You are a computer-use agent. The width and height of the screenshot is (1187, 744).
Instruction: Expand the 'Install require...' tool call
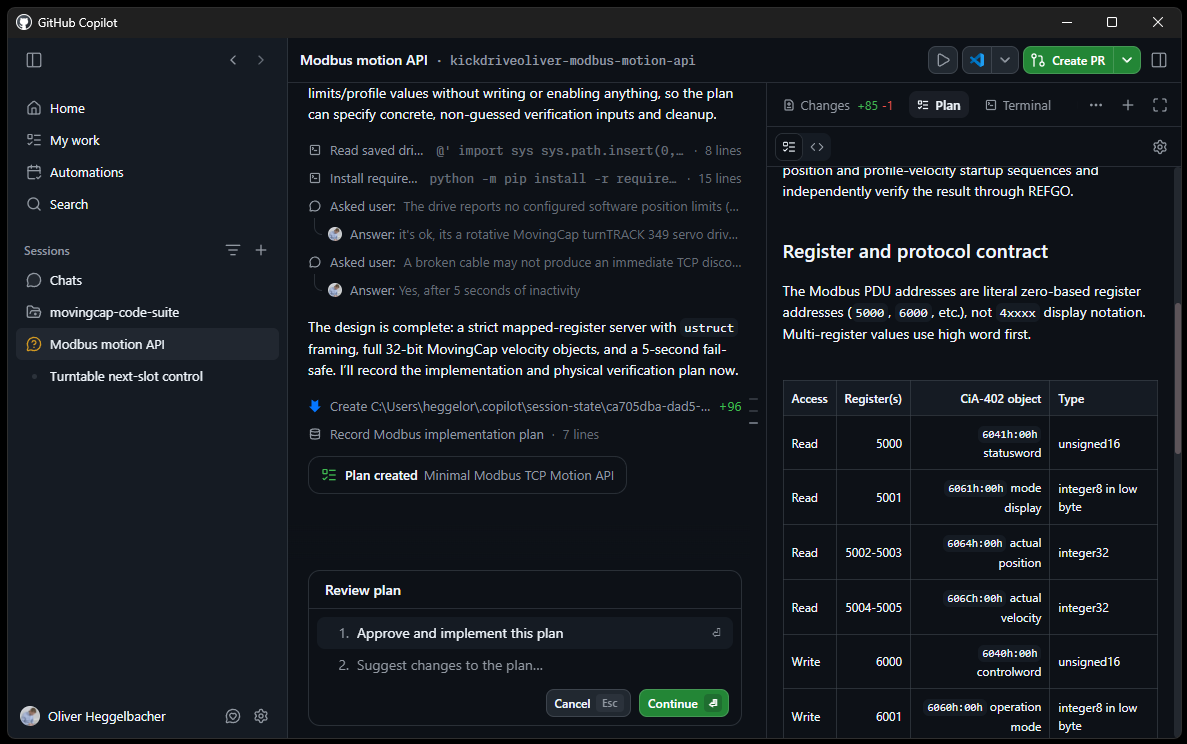tap(525, 179)
